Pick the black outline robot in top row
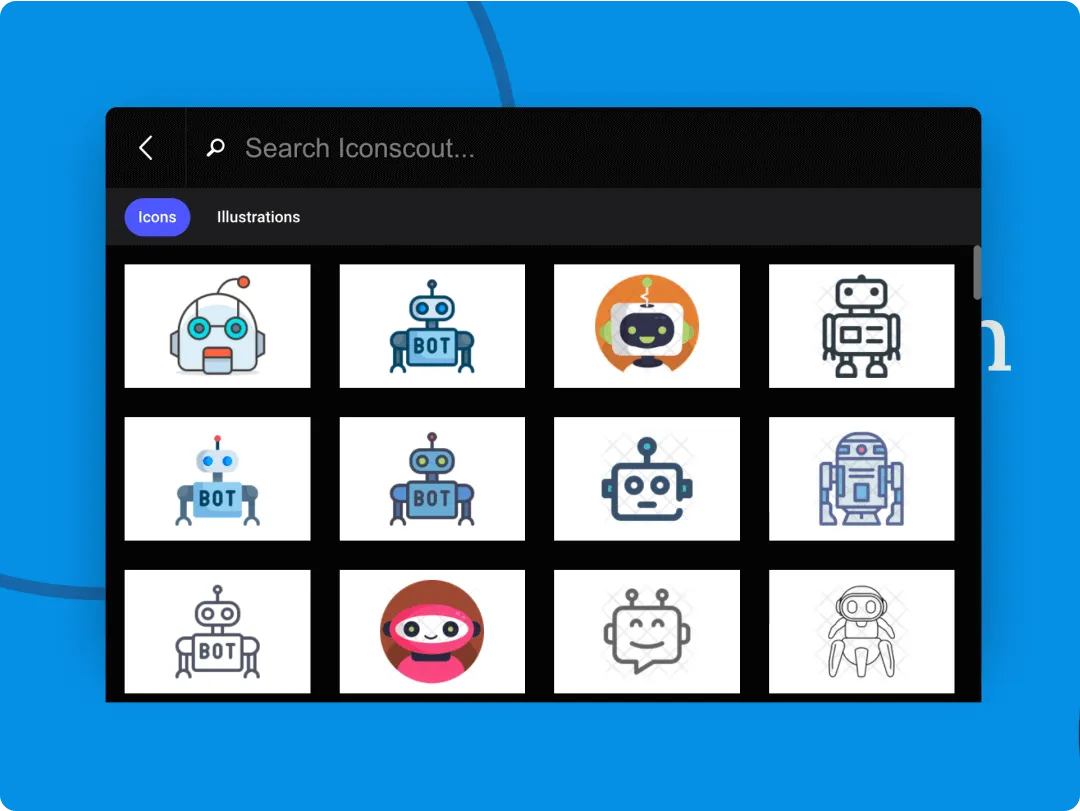1080x811 pixels. [x=862, y=326]
